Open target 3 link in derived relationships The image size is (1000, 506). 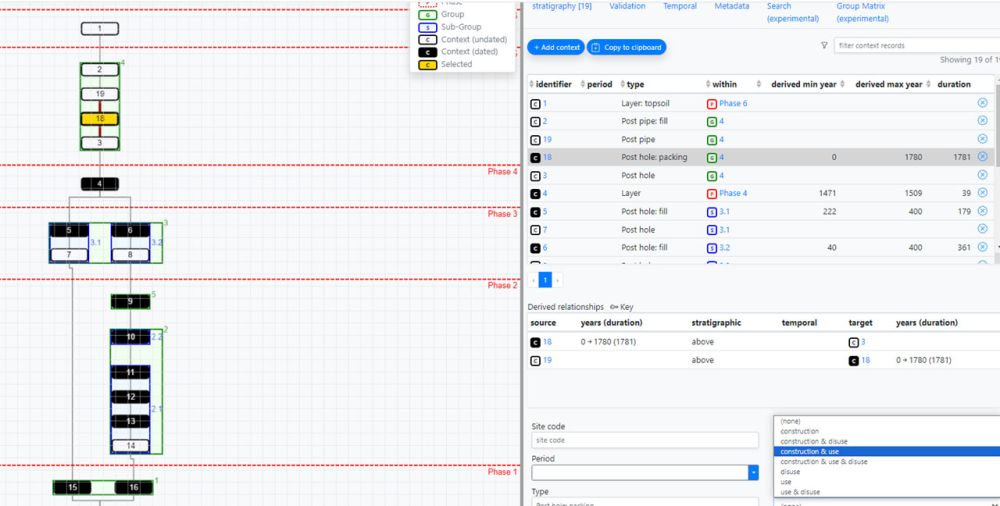click(864, 342)
